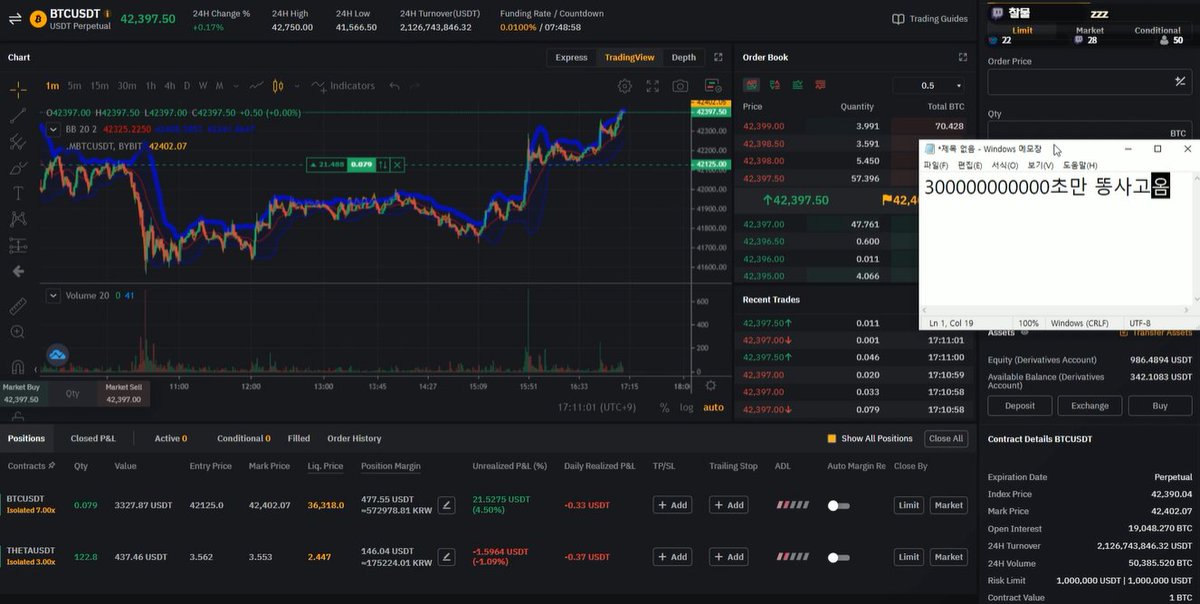Edit BTCUSDT position margin pencil icon
The image size is (1200, 604).
pos(446,505)
